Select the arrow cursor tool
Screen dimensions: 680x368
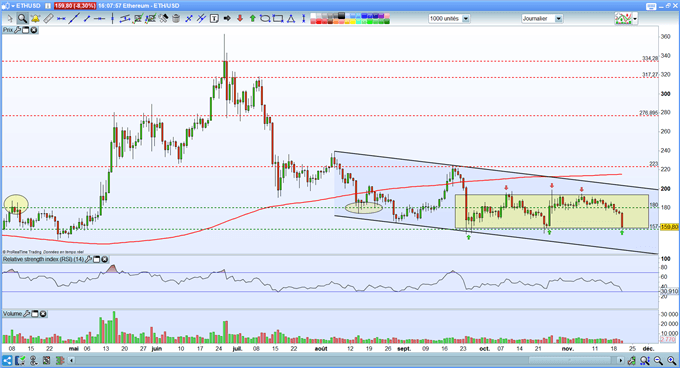pyautogui.click(x=10, y=19)
